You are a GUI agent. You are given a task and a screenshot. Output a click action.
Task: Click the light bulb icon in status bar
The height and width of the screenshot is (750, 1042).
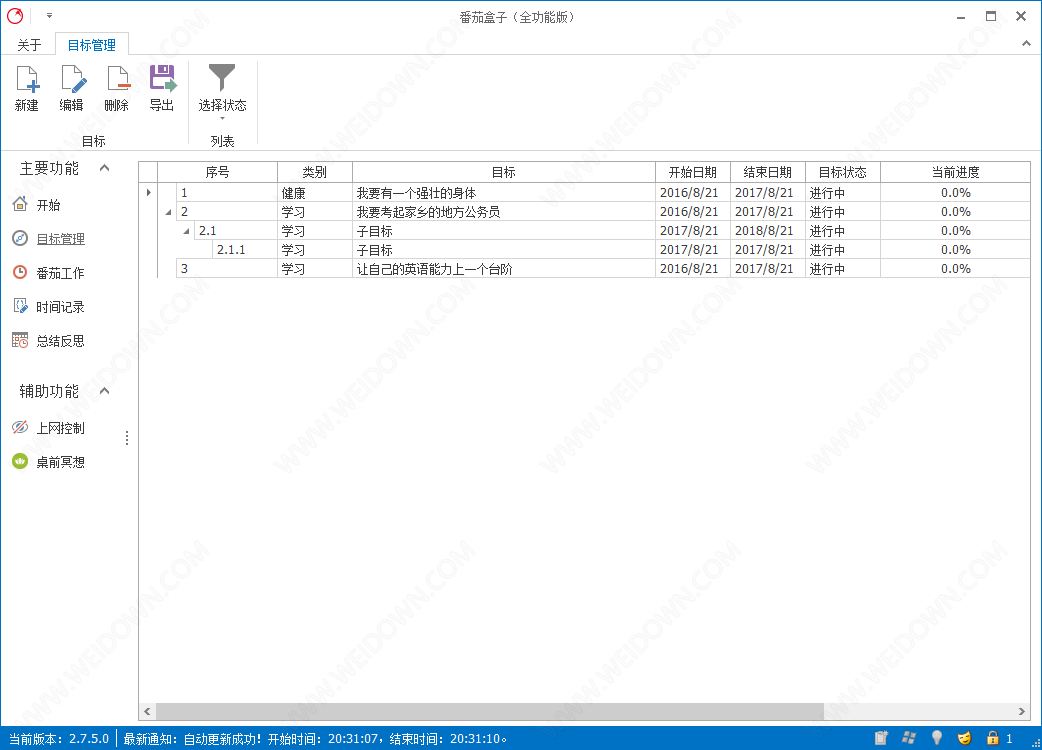pyautogui.click(x=936, y=738)
